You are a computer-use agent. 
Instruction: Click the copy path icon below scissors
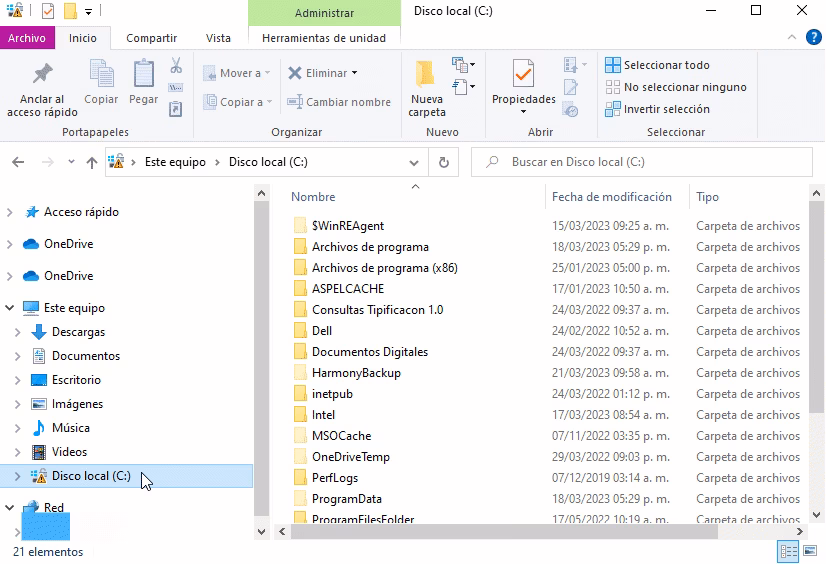(x=176, y=87)
